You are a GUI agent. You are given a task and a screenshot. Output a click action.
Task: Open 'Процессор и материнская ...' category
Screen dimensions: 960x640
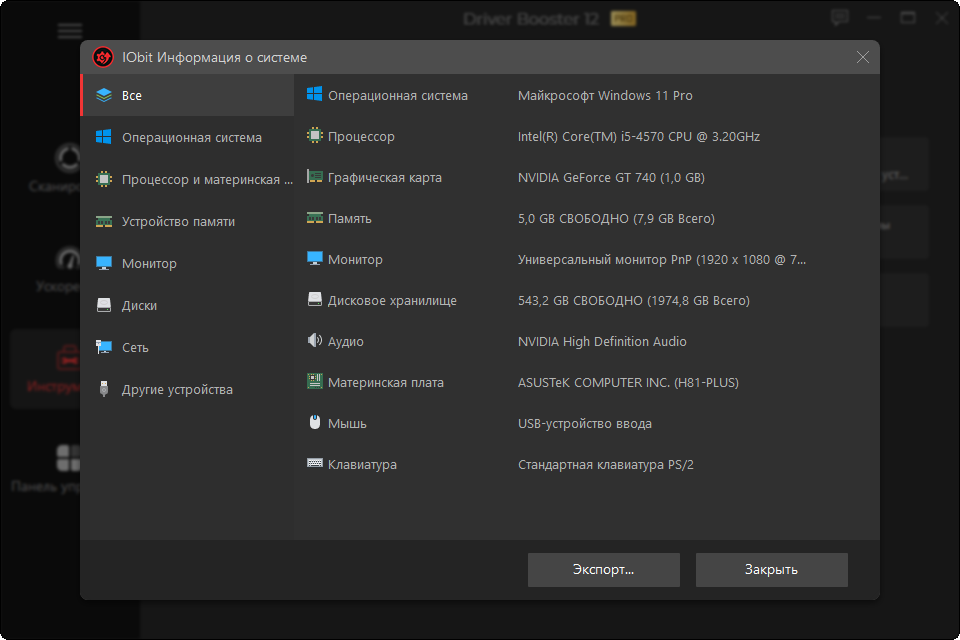tap(187, 179)
